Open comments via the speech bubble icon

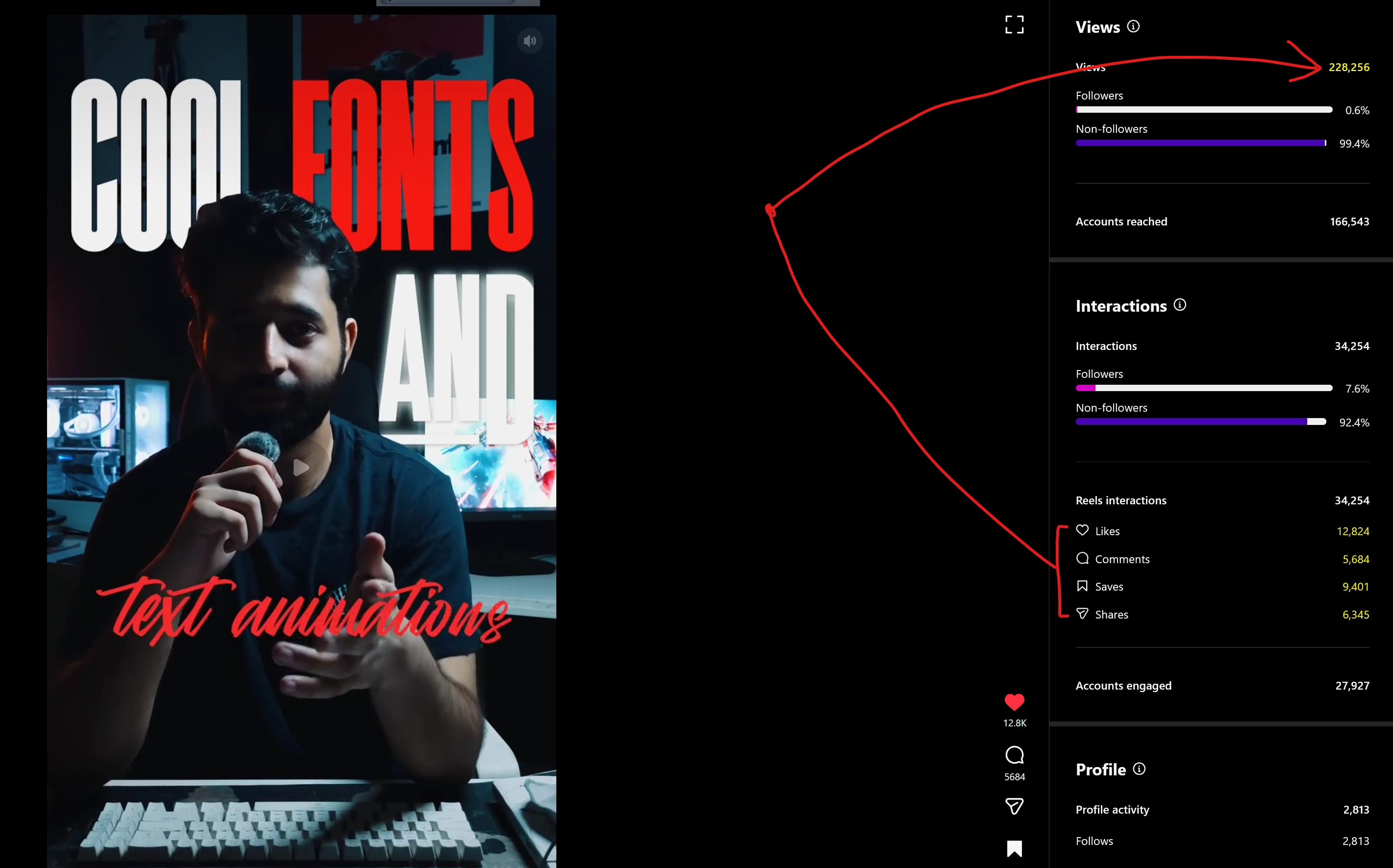tap(1014, 755)
